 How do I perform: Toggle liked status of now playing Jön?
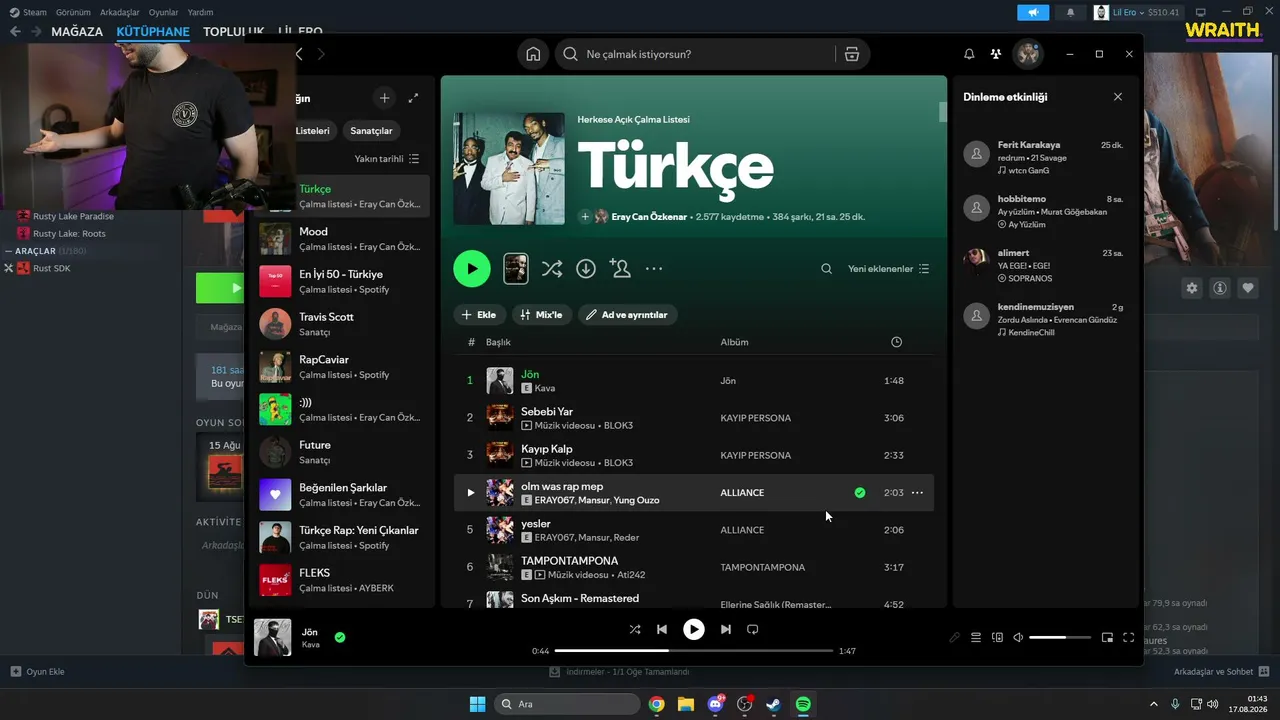[x=340, y=637]
